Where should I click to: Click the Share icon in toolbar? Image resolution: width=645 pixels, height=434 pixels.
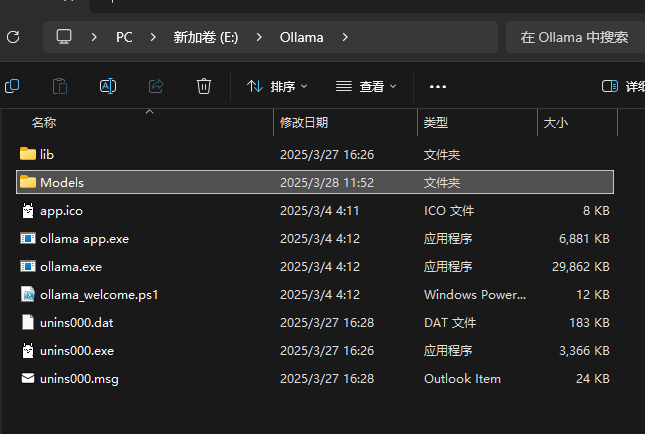coord(156,86)
